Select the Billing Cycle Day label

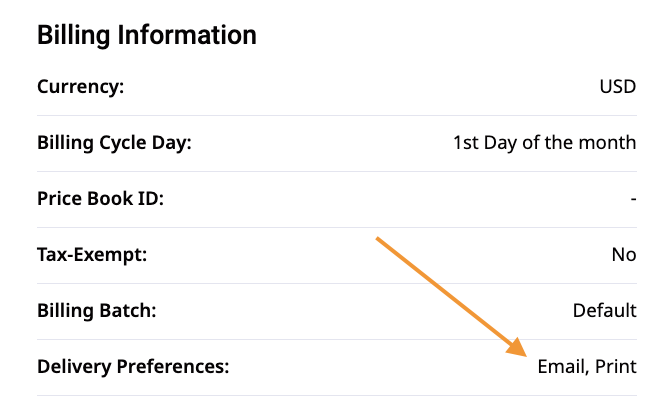click(x=114, y=143)
